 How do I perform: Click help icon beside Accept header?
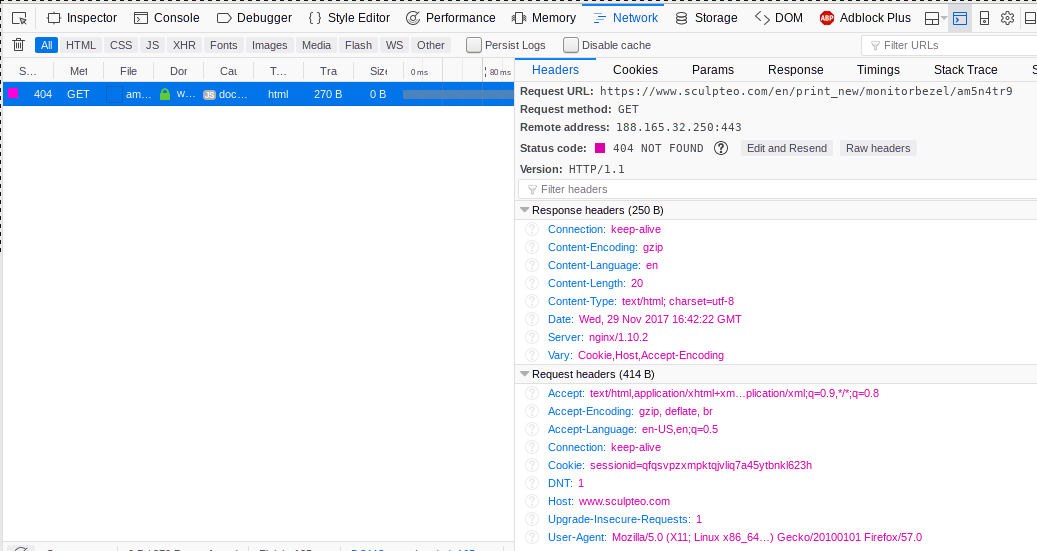[532, 393]
